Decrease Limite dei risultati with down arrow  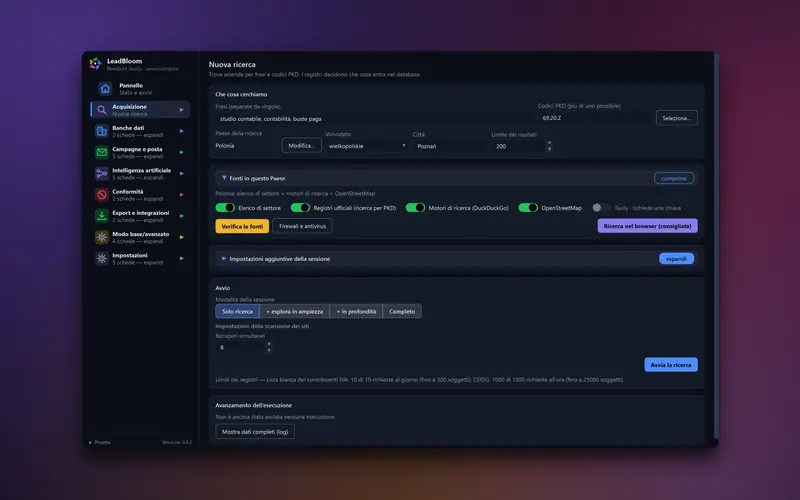[549, 149]
